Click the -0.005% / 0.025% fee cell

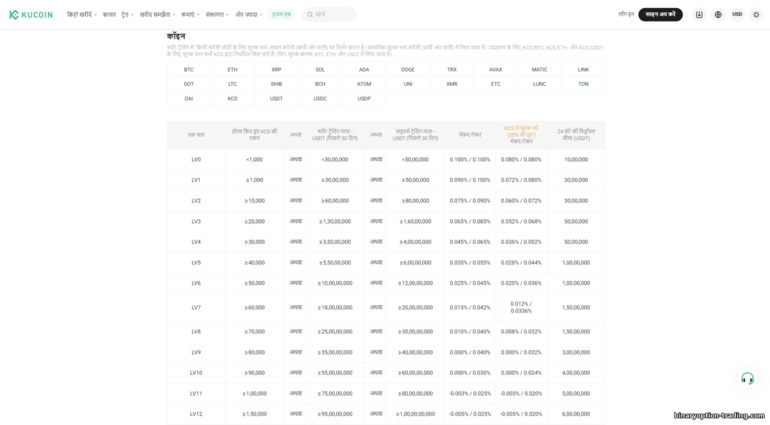470,414
